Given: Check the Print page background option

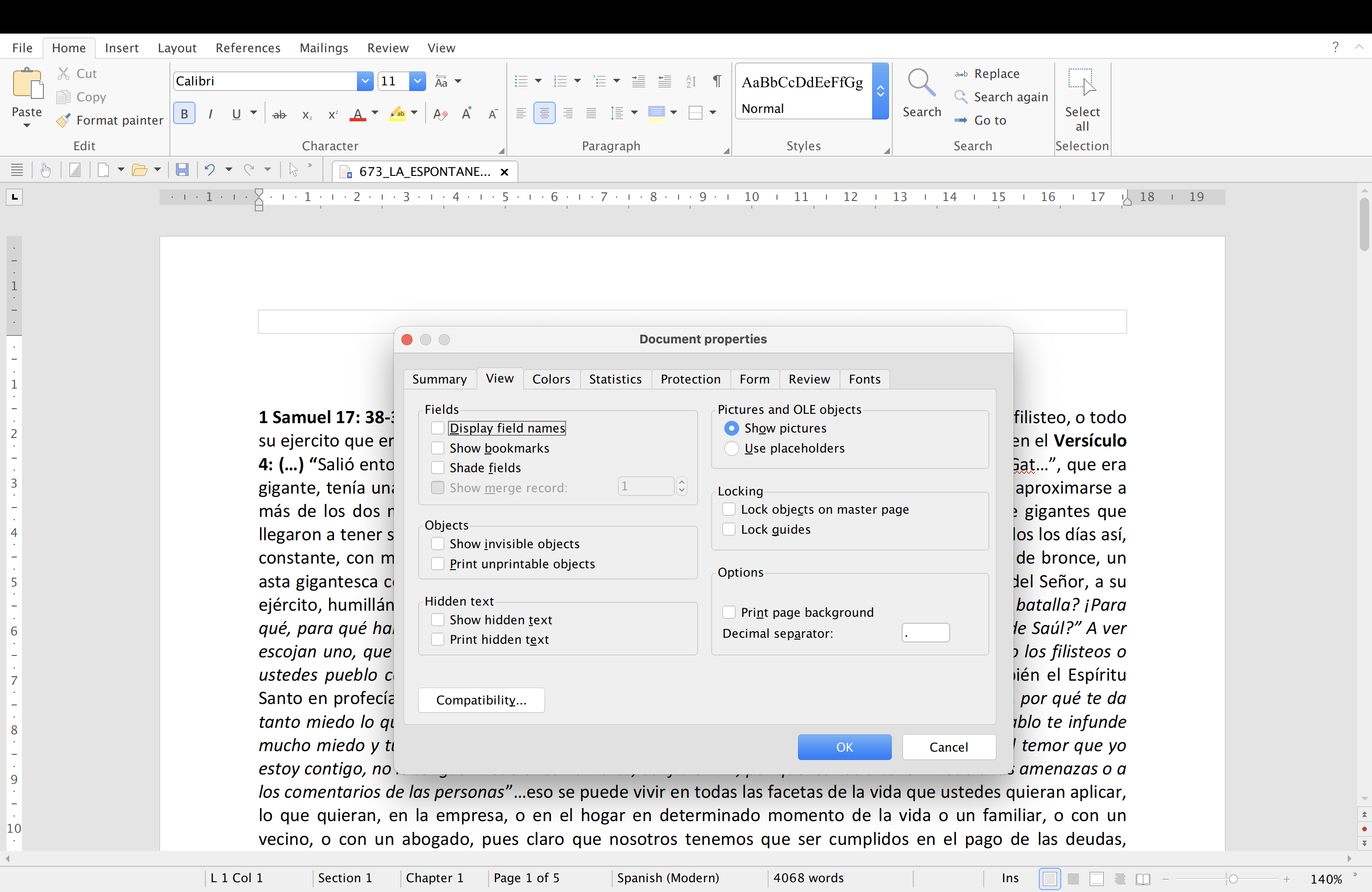Looking at the screenshot, I should (x=728, y=612).
